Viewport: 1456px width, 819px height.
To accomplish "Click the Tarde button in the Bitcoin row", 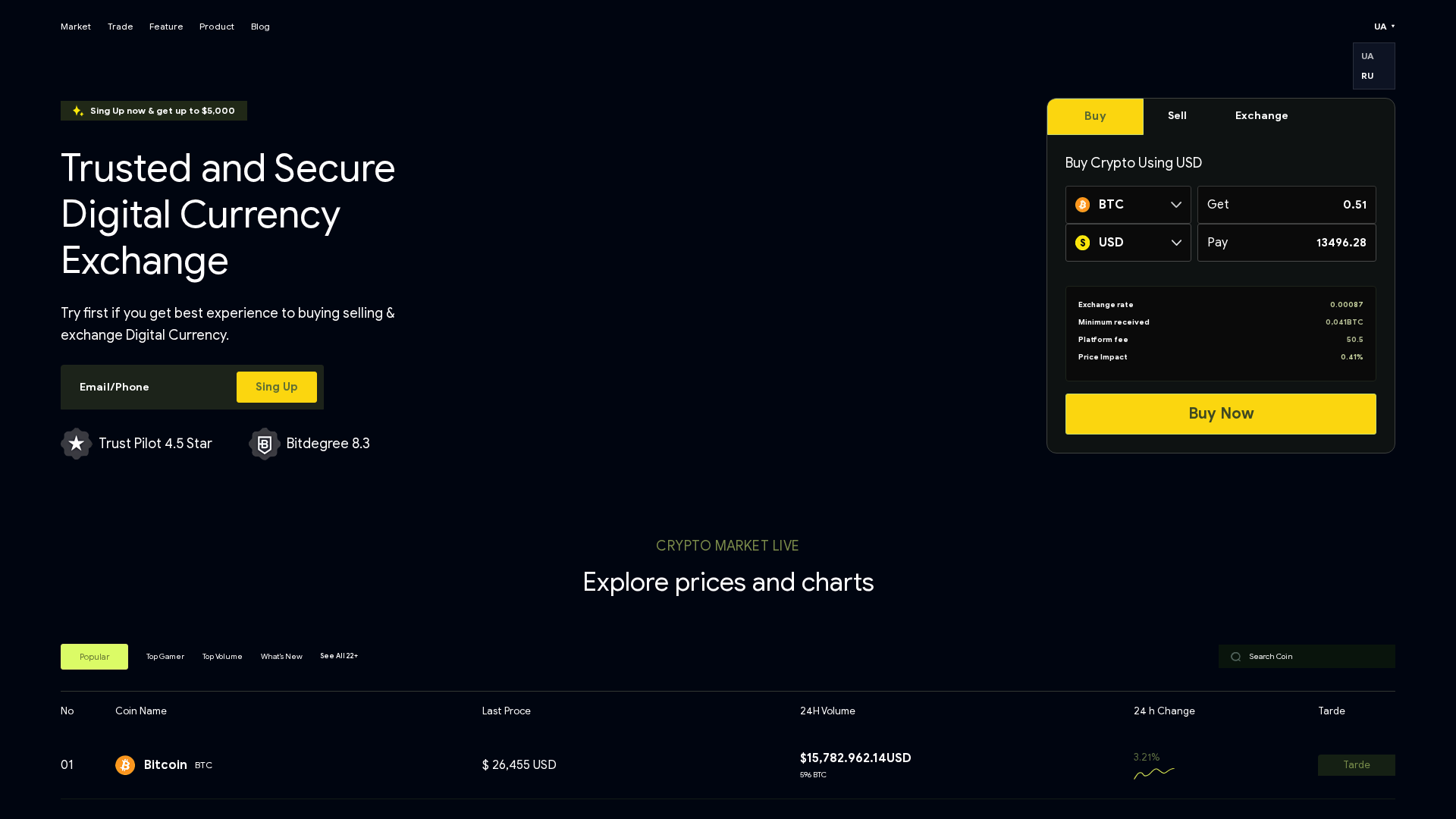I will point(1357,765).
